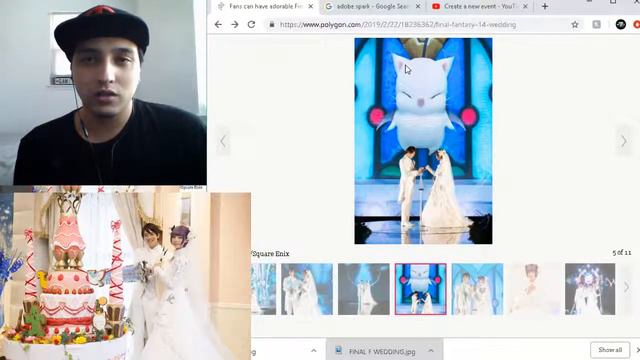Expand options for the first download item
Viewport: 640px width, 360px height.
[x=313, y=351]
